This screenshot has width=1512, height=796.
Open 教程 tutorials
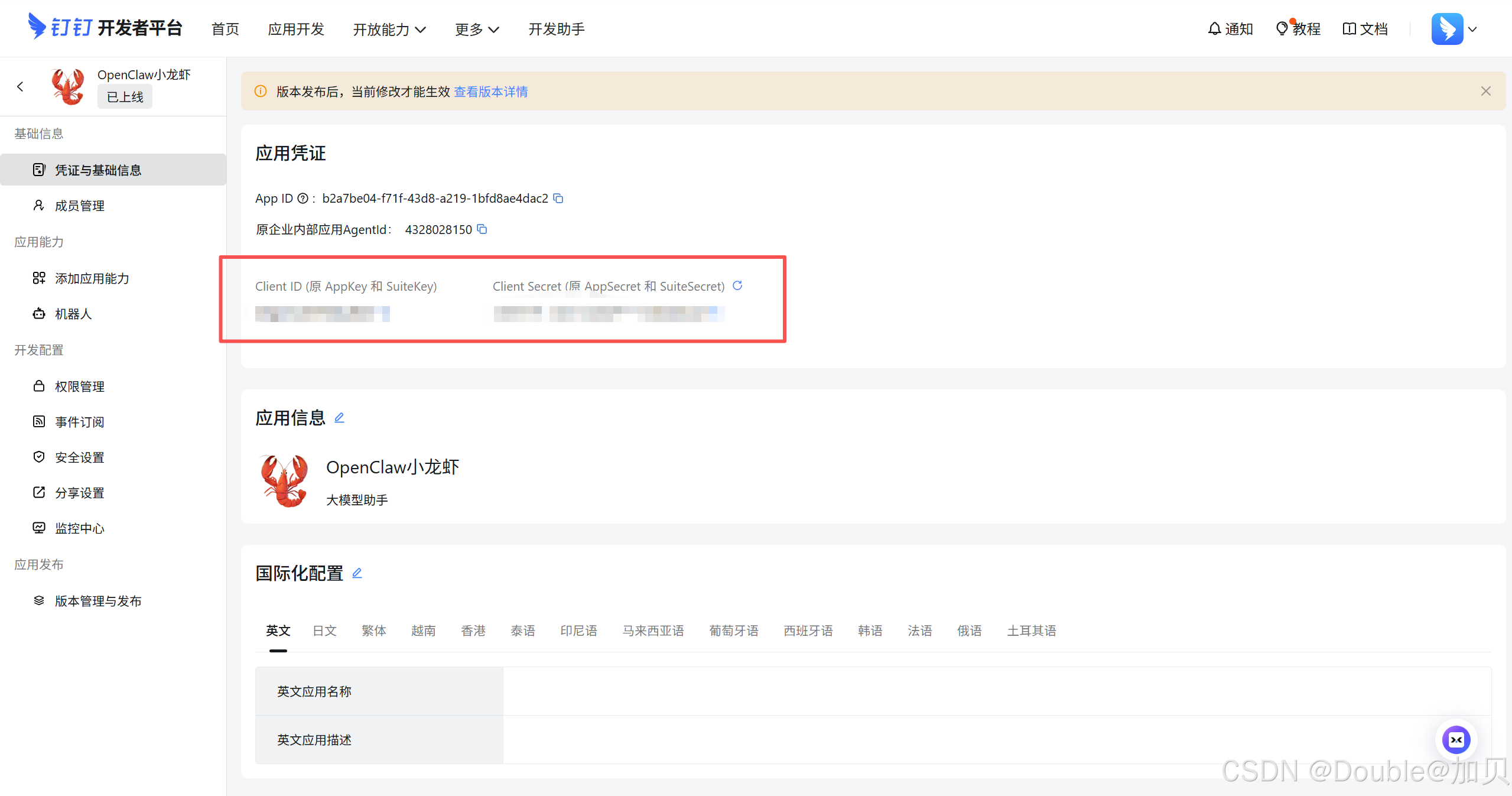coord(1298,29)
